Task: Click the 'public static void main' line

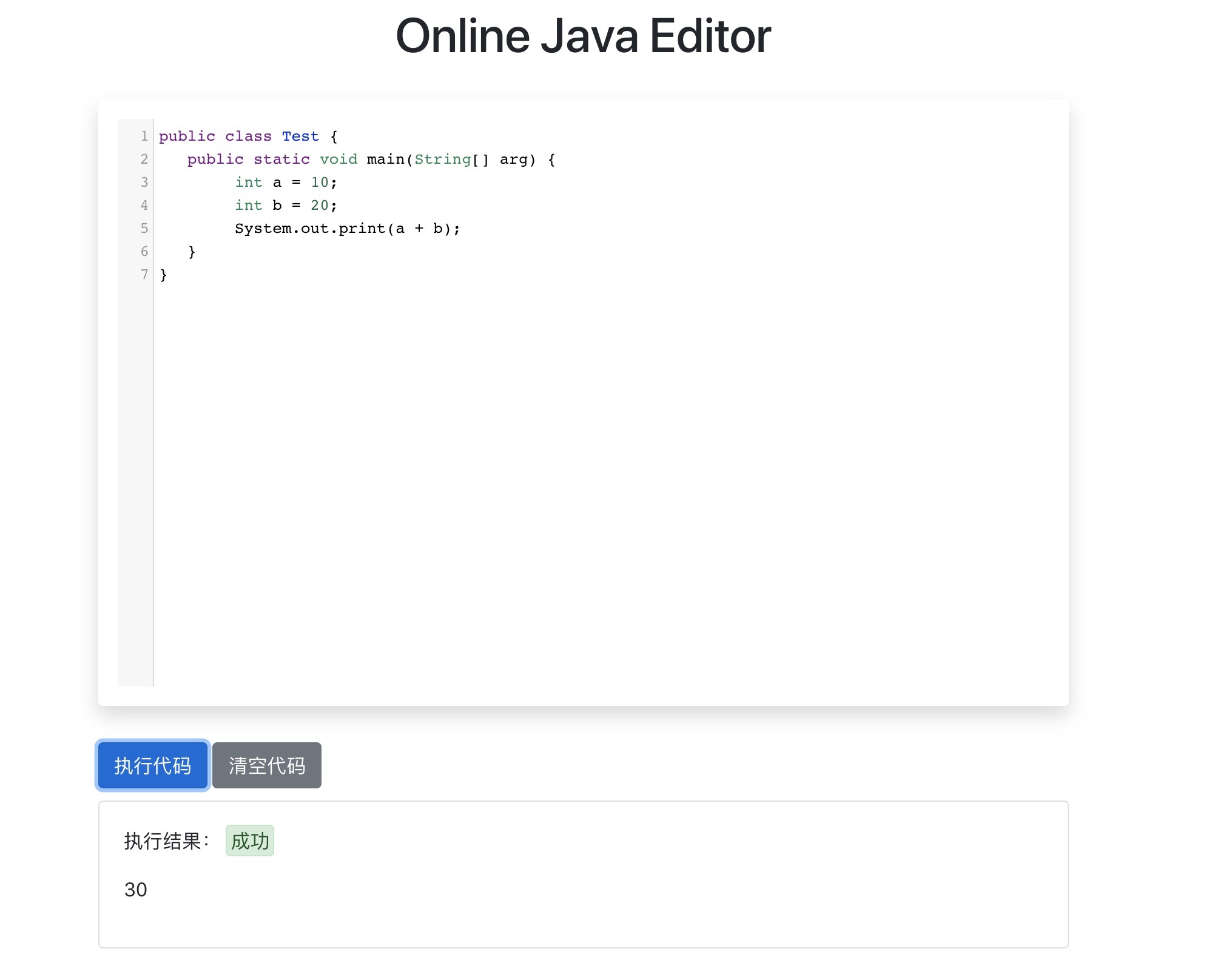Action: [x=371, y=159]
